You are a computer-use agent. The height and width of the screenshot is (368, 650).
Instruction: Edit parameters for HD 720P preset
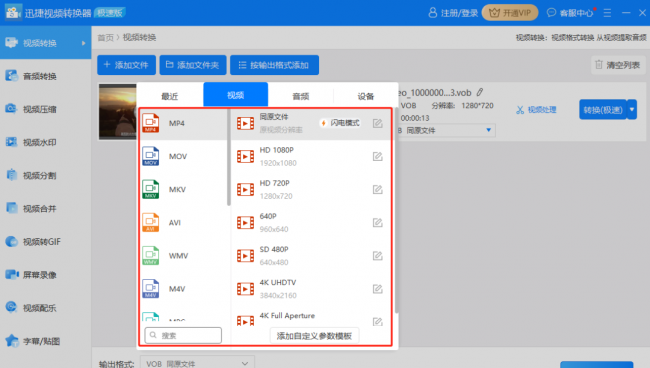(x=377, y=189)
